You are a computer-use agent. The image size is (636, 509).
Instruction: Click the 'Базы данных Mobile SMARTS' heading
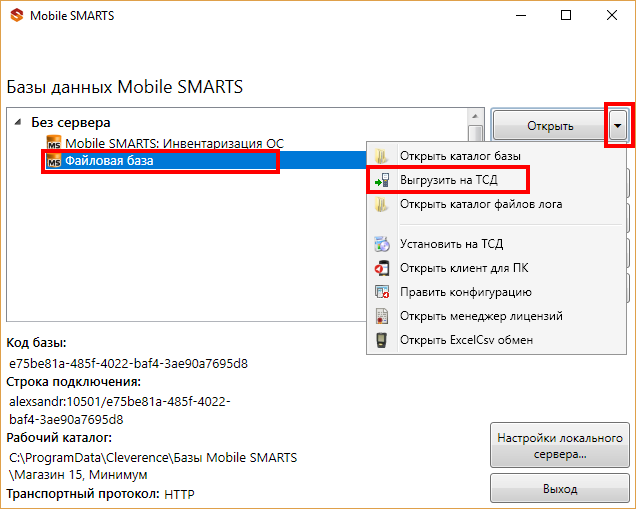click(x=125, y=87)
